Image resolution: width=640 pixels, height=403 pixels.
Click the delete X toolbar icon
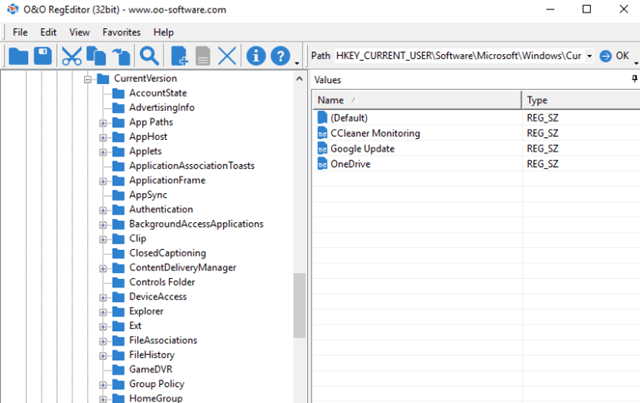[x=227, y=56]
